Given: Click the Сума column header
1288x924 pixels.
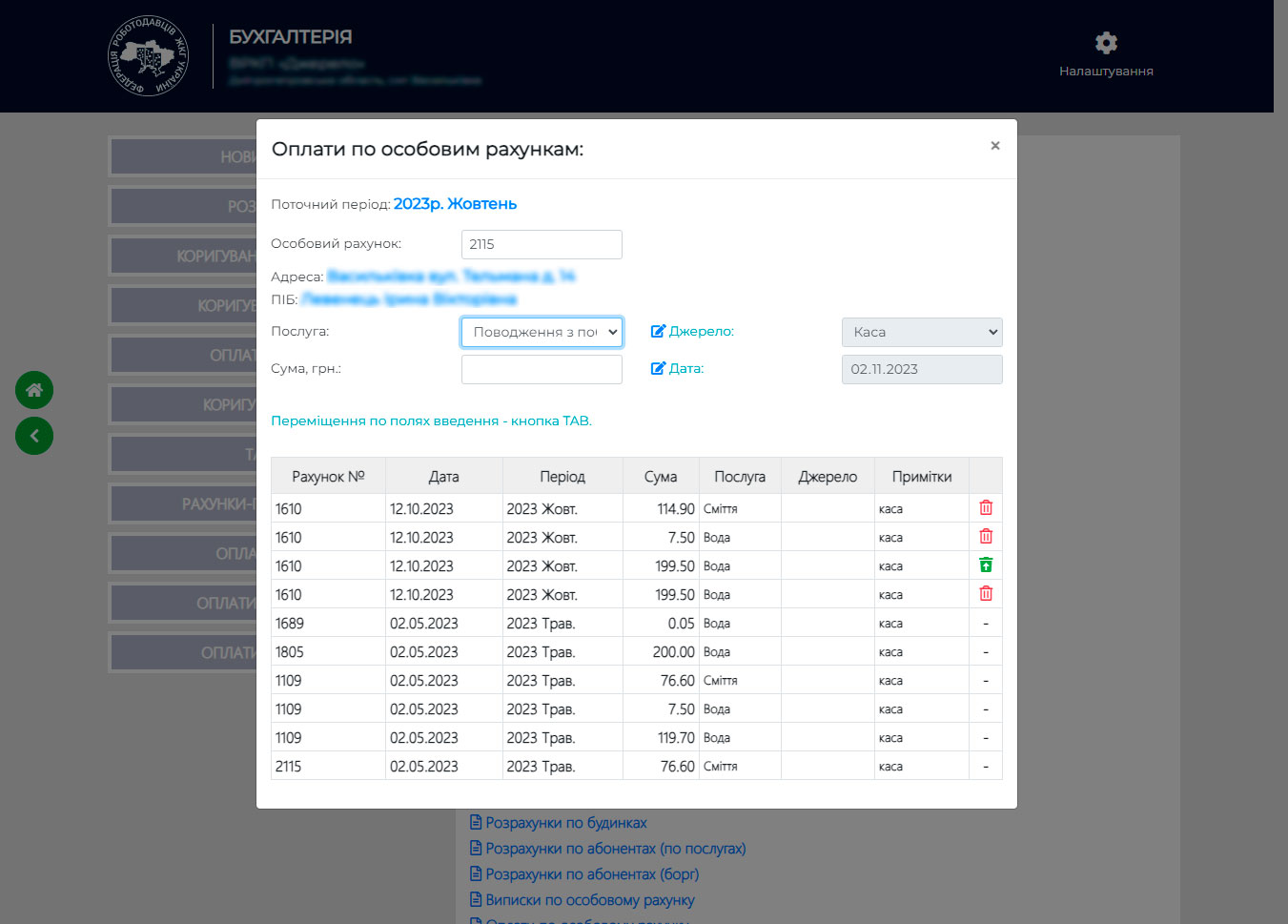Looking at the screenshot, I should (x=660, y=477).
